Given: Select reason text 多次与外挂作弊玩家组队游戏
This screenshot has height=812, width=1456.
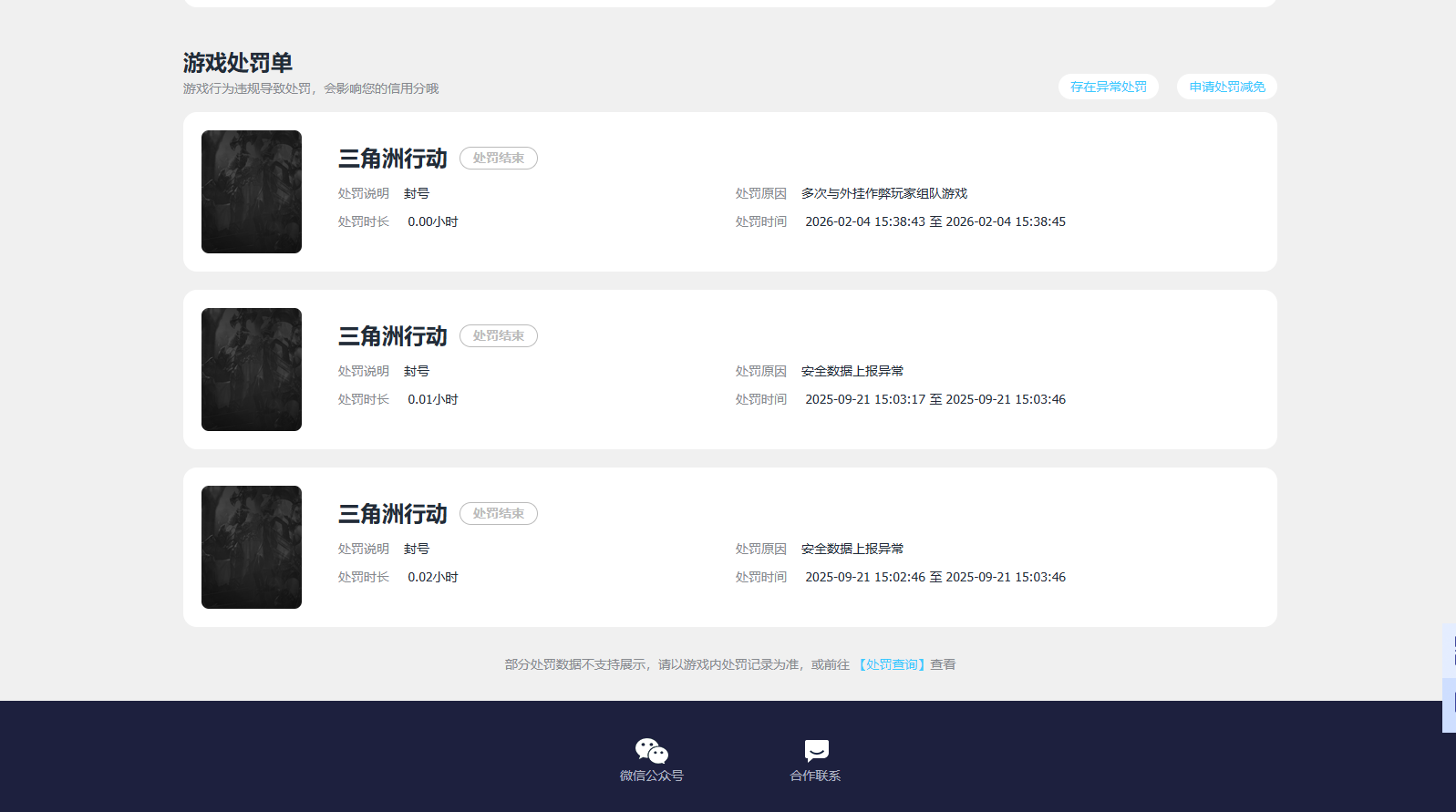Looking at the screenshot, I should (x=884, y=193).
